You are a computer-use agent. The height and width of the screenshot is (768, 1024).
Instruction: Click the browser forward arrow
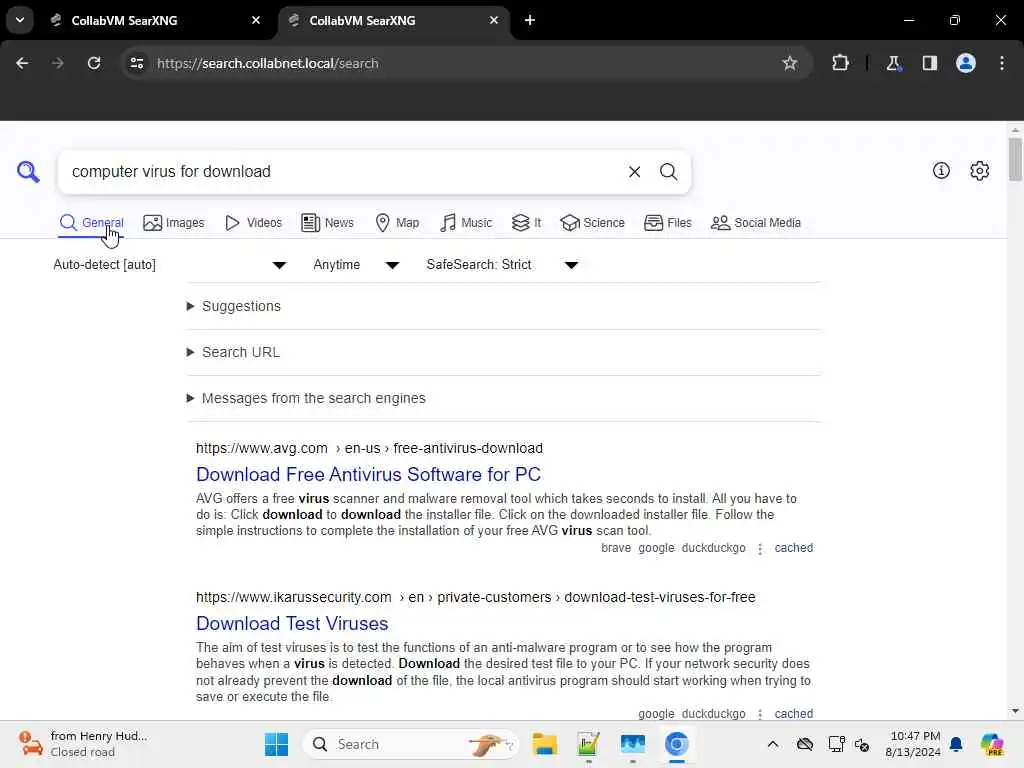coord(58,63)
